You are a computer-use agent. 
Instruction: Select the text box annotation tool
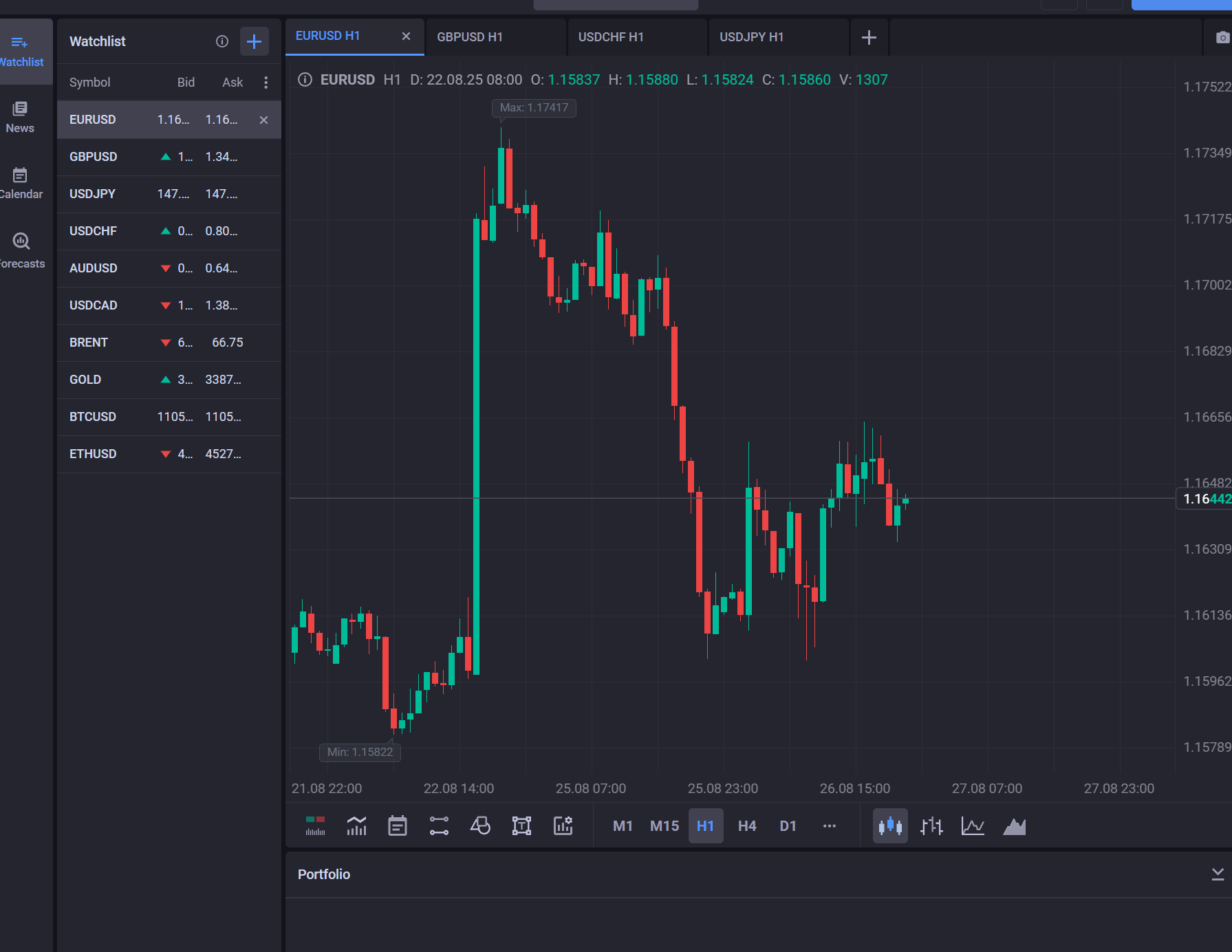tap(521, 825)
